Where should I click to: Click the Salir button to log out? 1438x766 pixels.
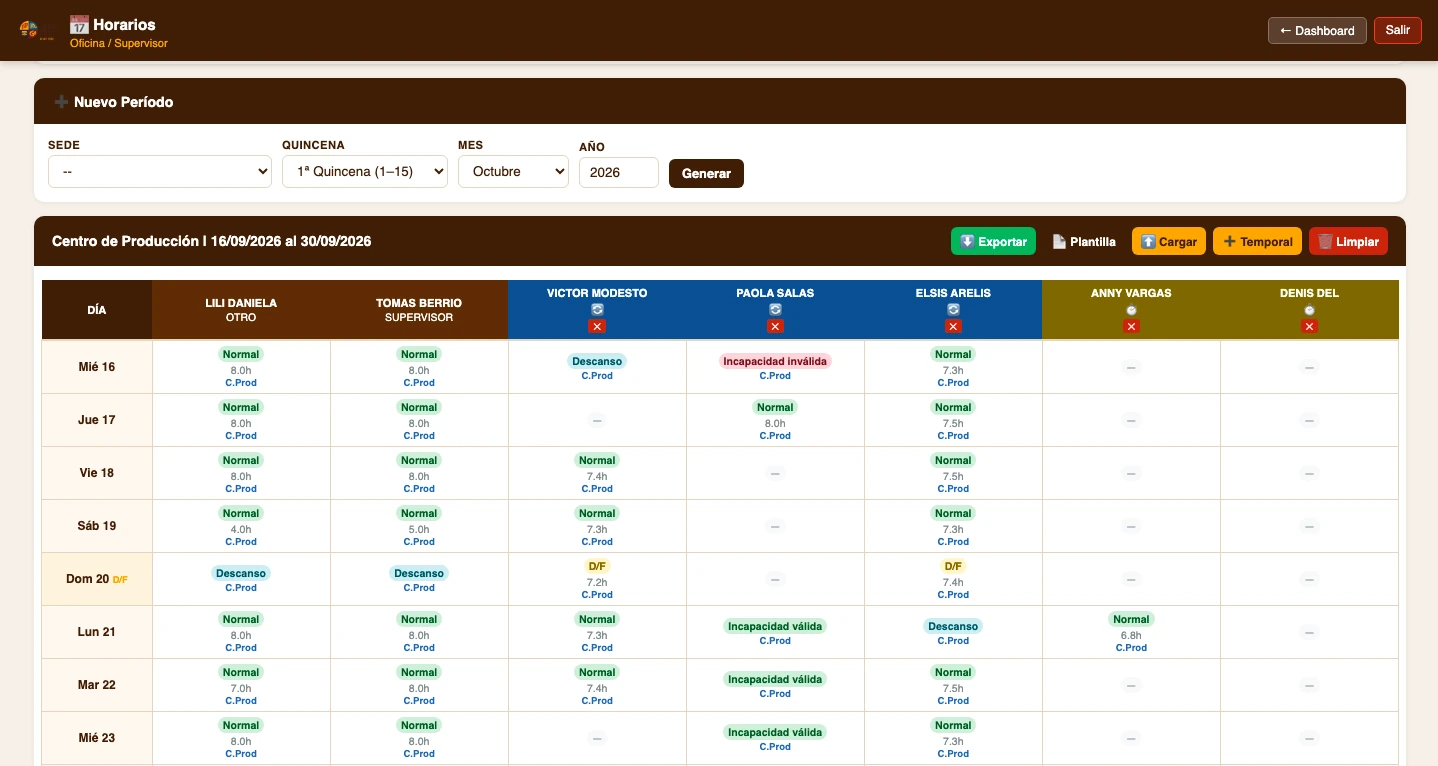click(x=1398, y=31)
